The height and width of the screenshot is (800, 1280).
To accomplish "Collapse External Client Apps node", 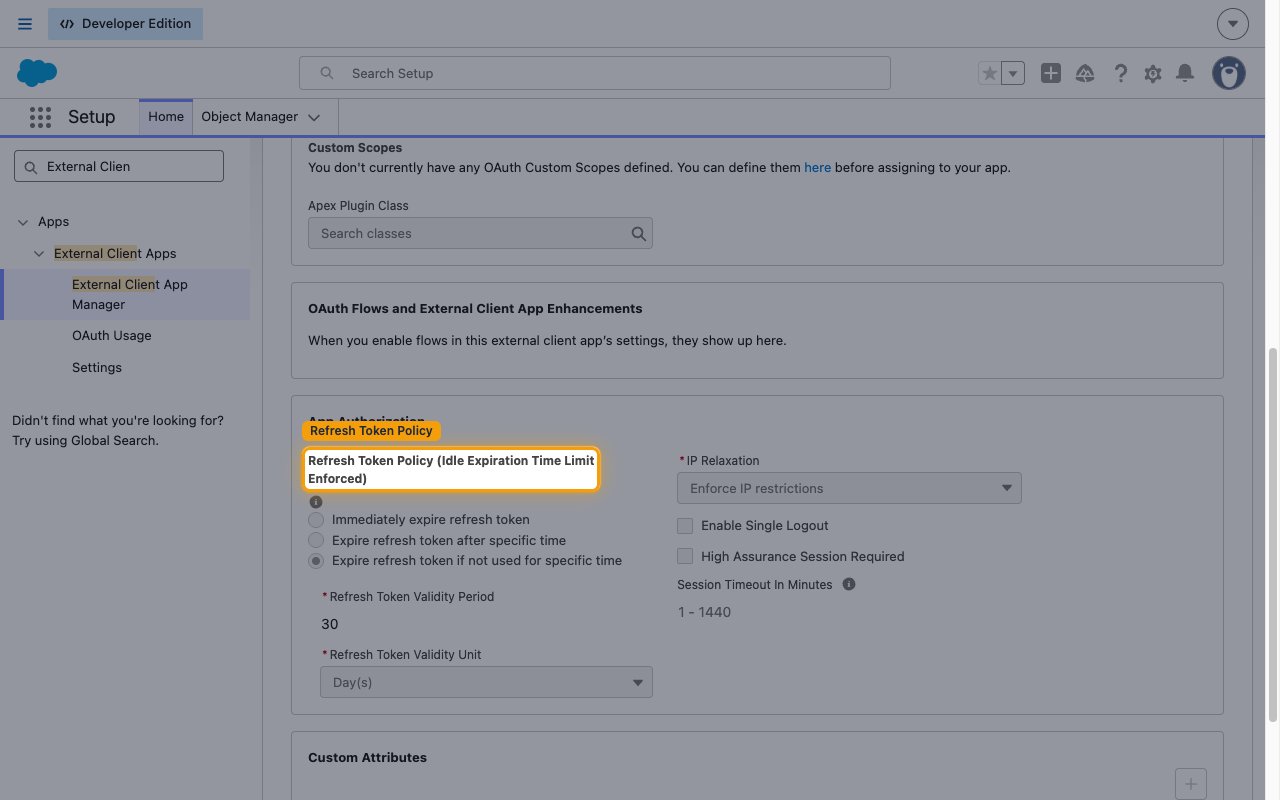I will coord(40,254).
